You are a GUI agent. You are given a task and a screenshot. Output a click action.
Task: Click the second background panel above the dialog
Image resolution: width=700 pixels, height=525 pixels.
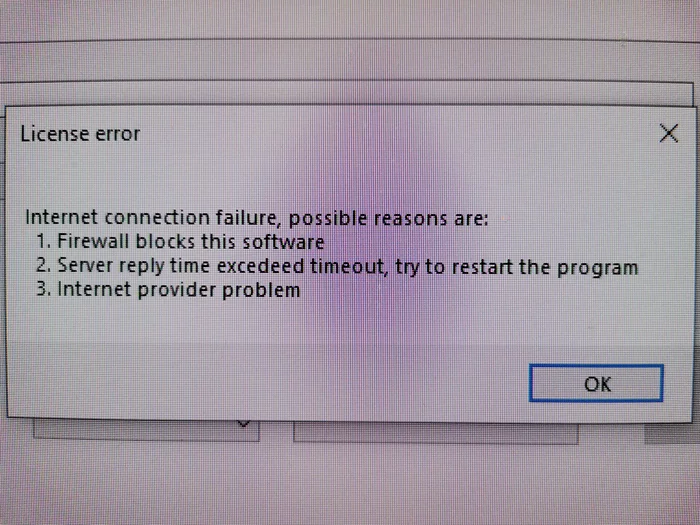346,93
